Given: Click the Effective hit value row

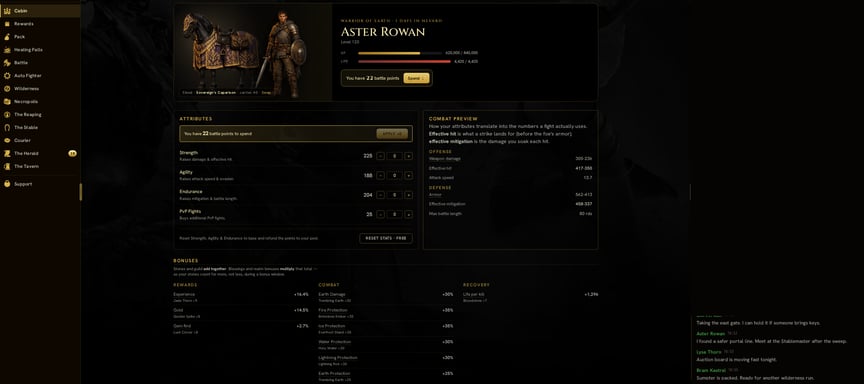Looking at the screenshot, I should pos(510,168).
